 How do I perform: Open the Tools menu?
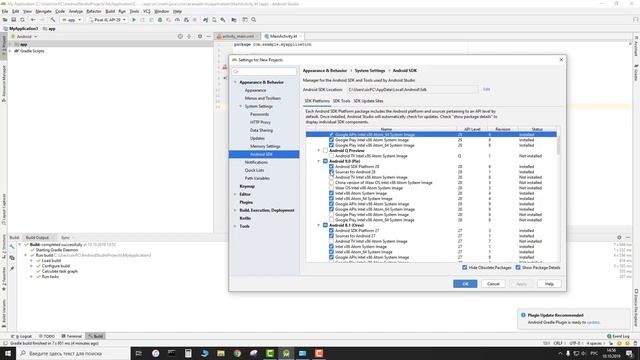click(x=134, y=11)
